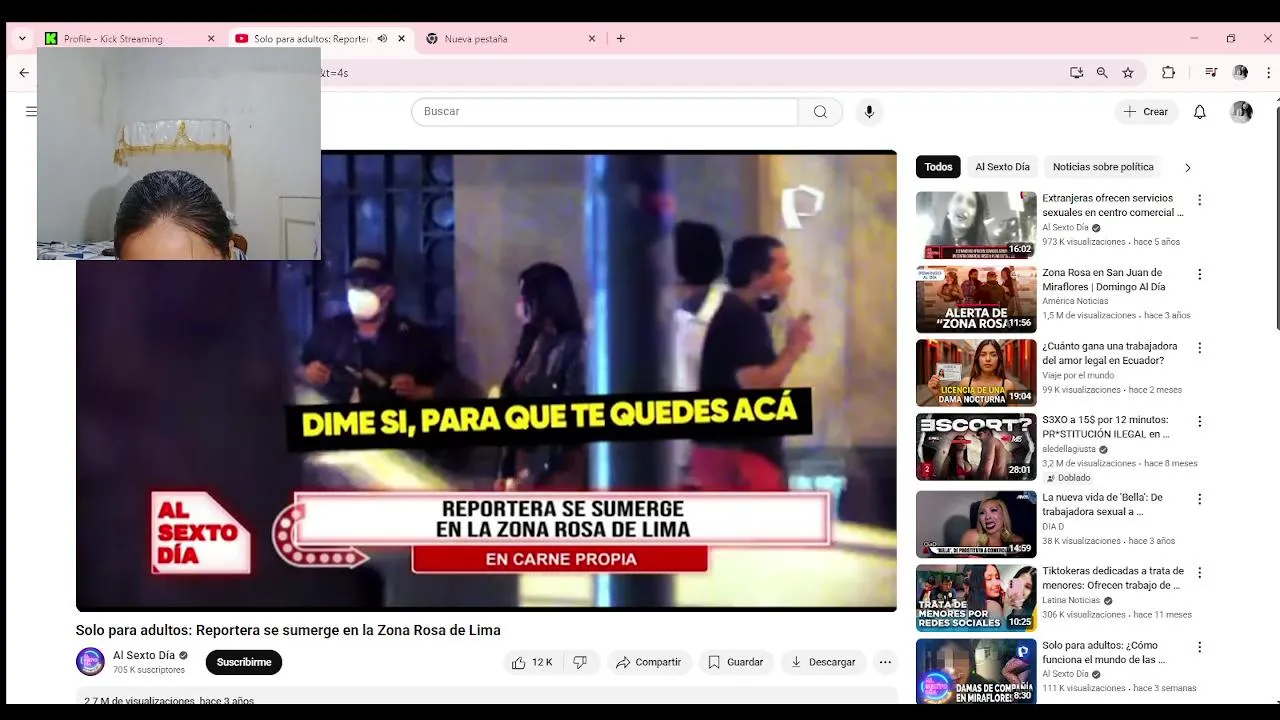Open options for La nueva vida de Bella
1280x720 pixels.
pos(1200,499)
